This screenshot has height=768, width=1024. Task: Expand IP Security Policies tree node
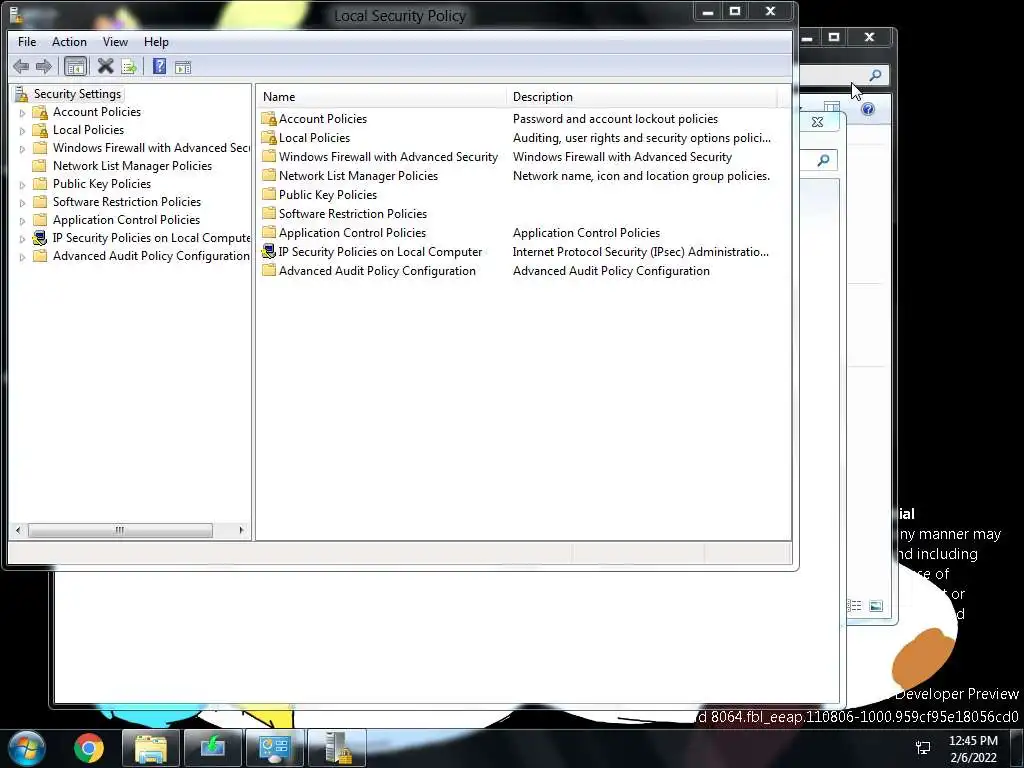[22, 239]
